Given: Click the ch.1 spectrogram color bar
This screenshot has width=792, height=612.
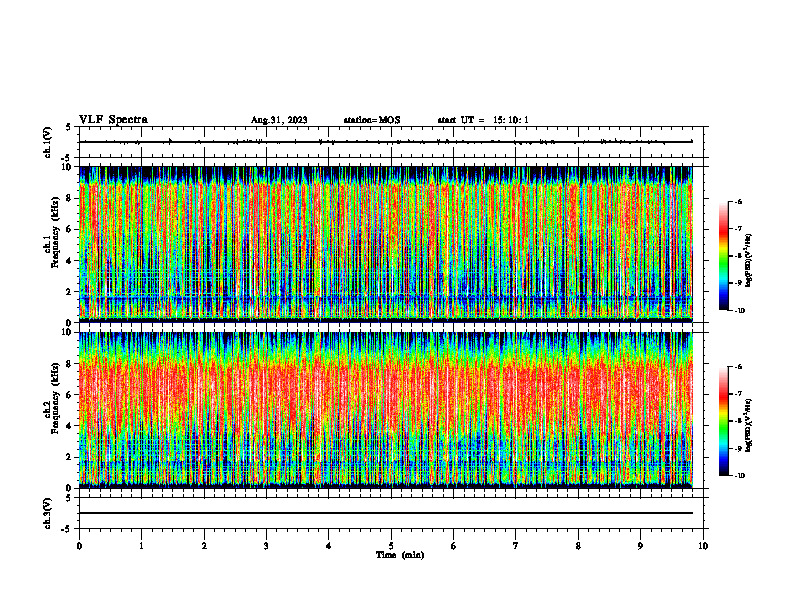Looking at the screenshot, I should click(x=723, y=256).
